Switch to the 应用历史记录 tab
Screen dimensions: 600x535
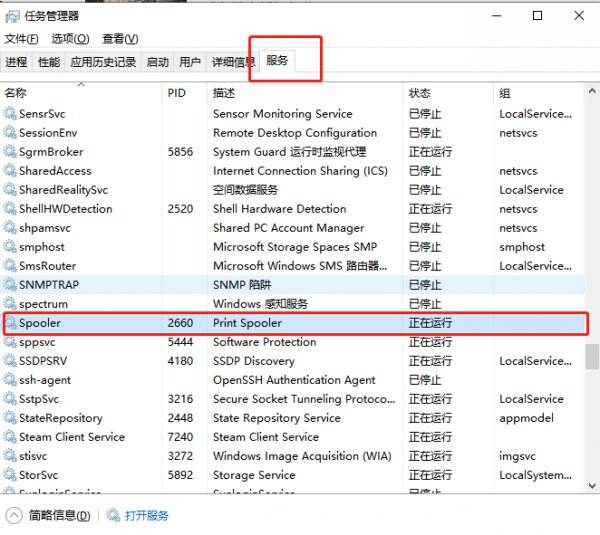pyautogui.click(x=103, y=62)
